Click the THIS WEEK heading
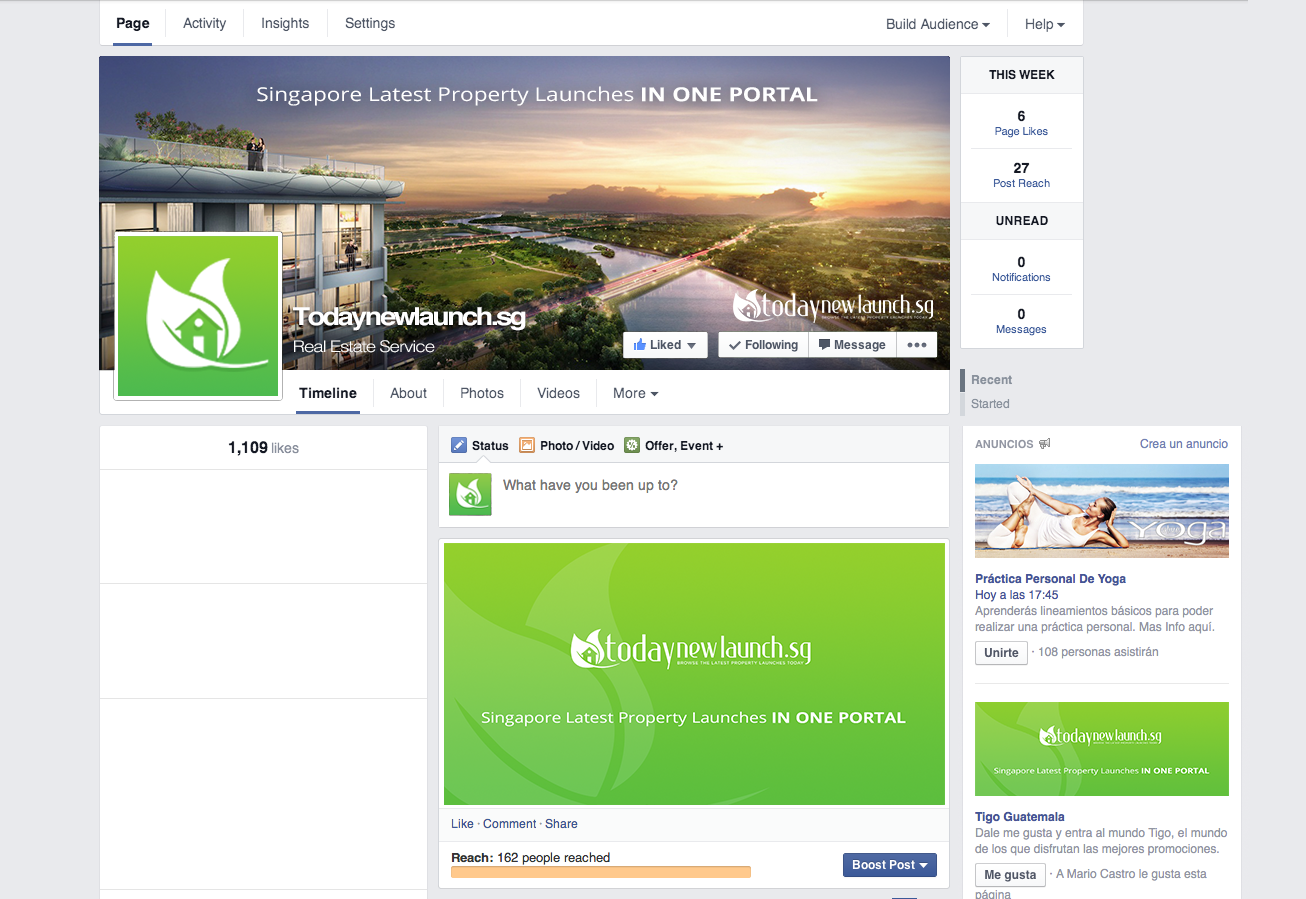 (1022, 75)
